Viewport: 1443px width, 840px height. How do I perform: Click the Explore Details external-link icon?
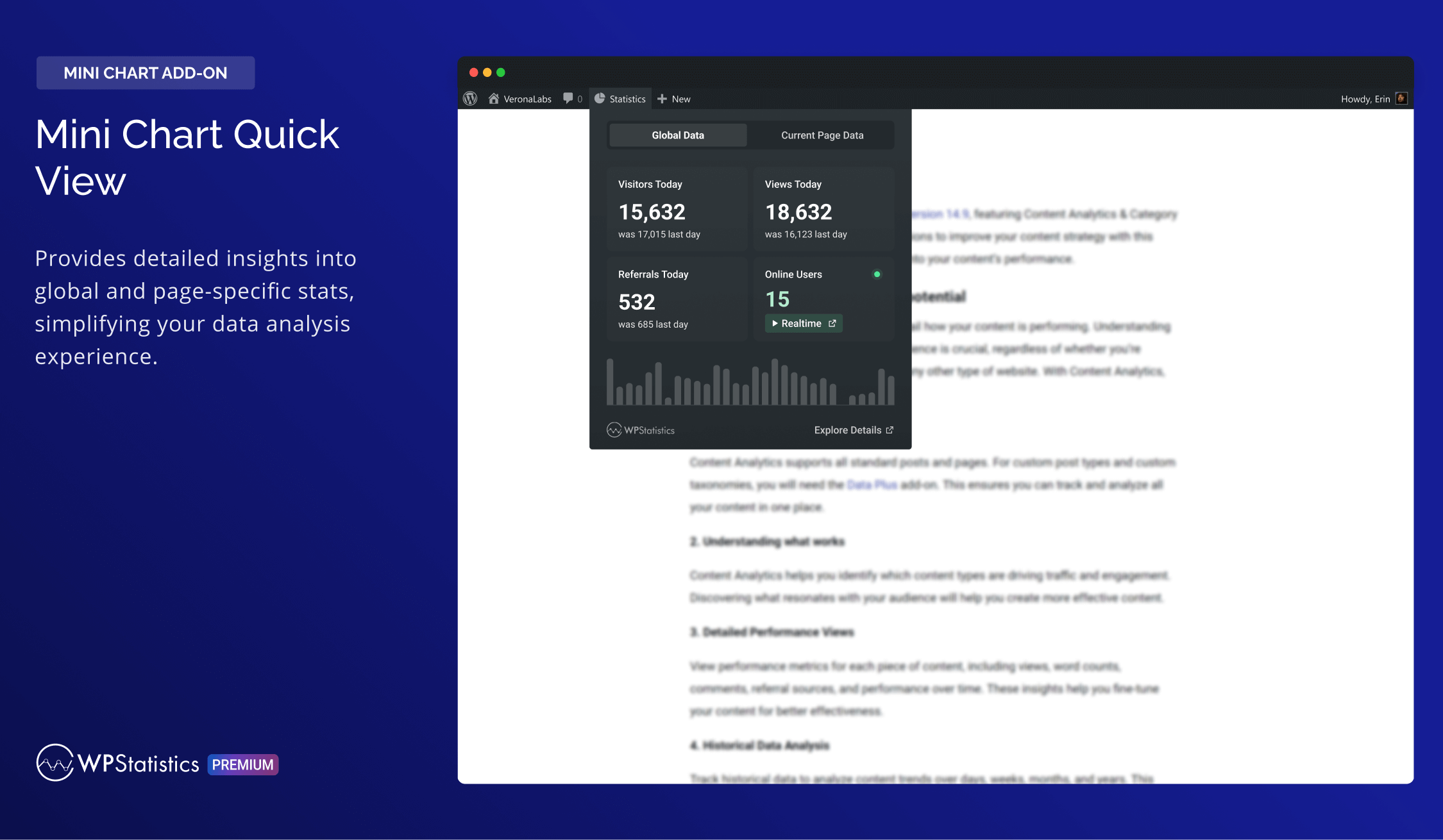[x=890, y=430]
